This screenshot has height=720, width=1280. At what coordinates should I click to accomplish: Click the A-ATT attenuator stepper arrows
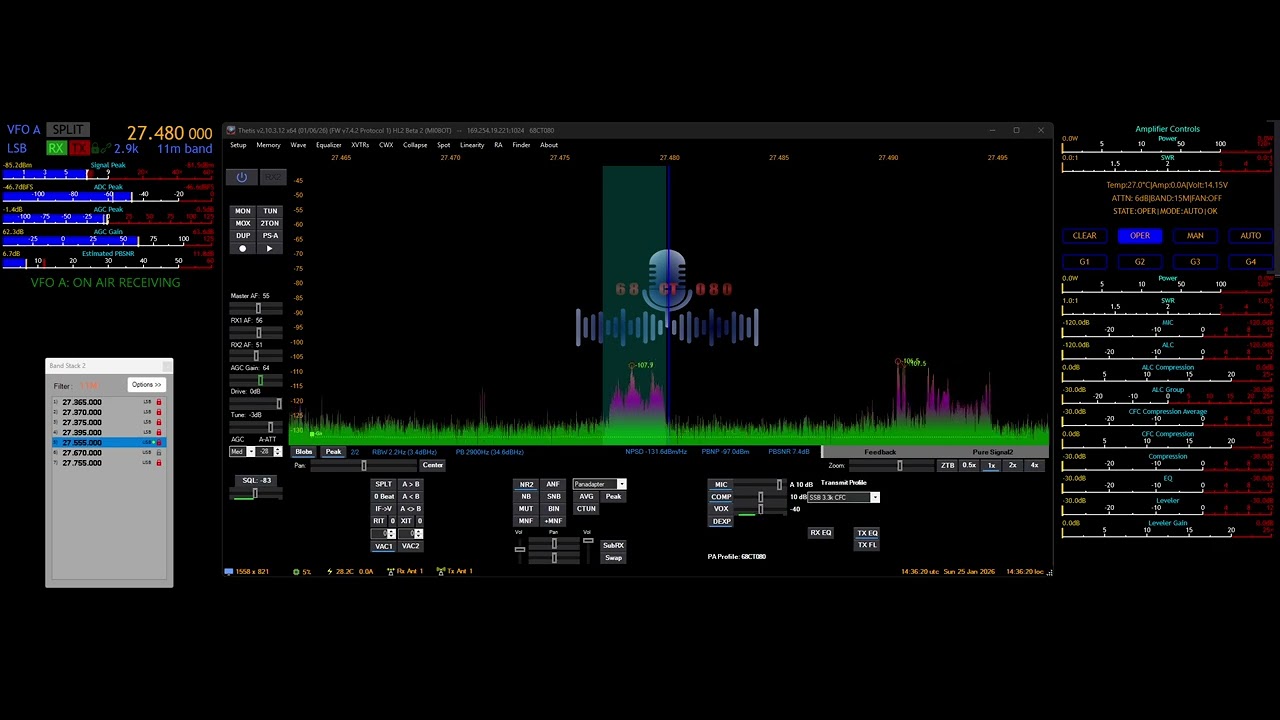pos(276,452)
